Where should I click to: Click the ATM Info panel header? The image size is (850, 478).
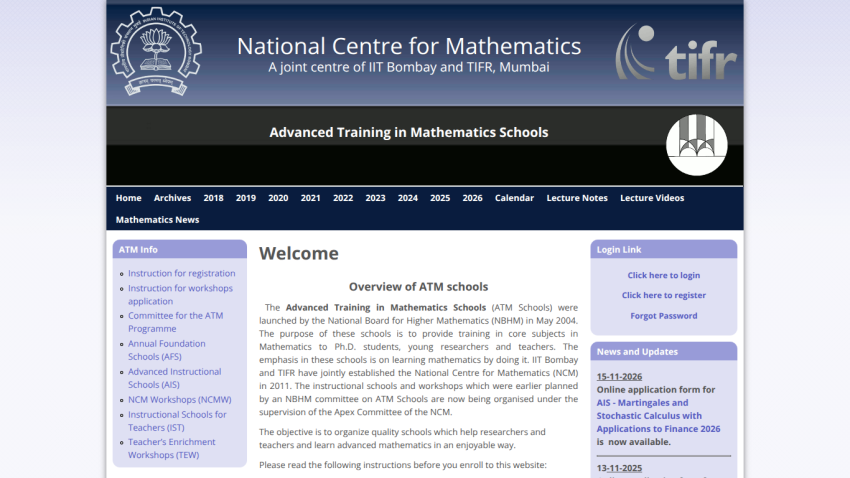[179, 249]
